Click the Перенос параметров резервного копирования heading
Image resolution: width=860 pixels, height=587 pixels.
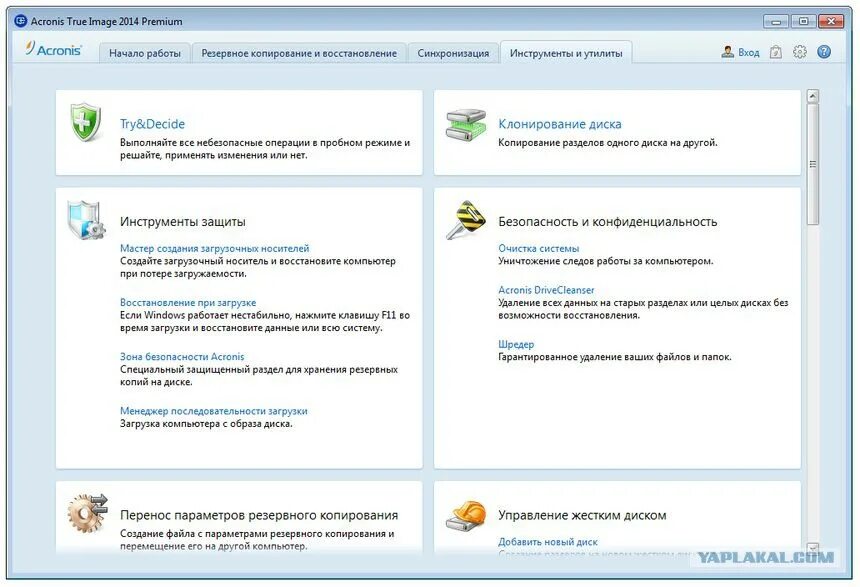tap(259, 515)
